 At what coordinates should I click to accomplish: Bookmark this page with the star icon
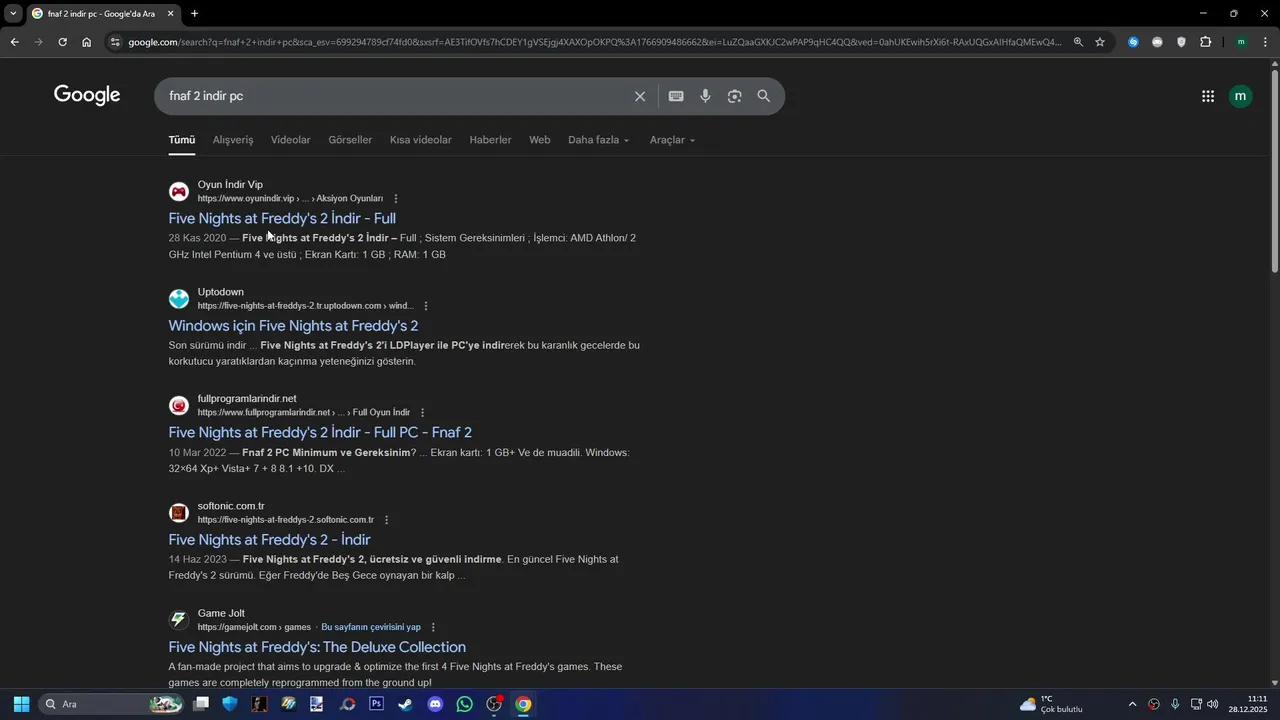pos(1100,42)
